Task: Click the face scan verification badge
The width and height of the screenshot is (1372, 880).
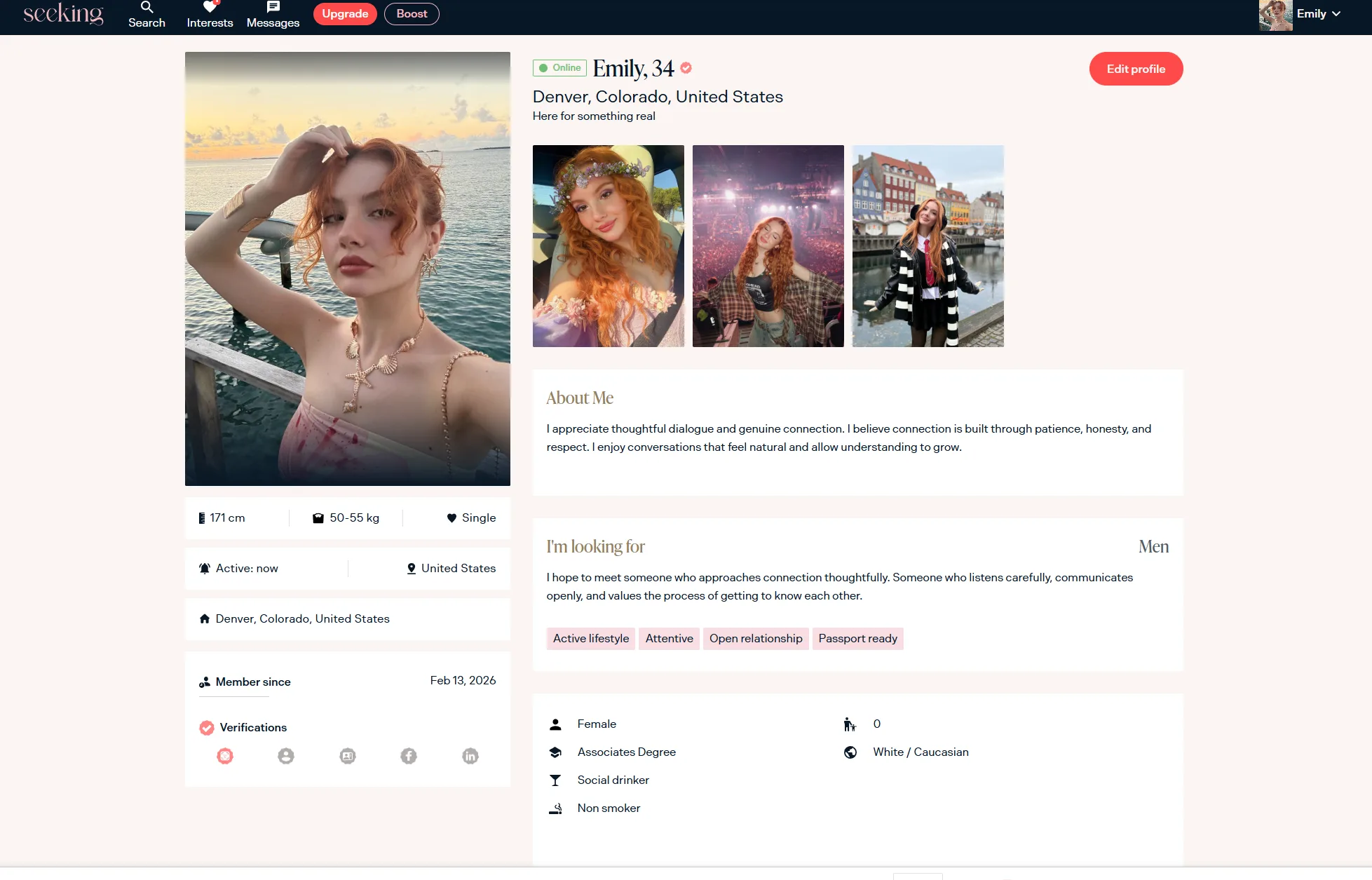Action: pos(225,756)
